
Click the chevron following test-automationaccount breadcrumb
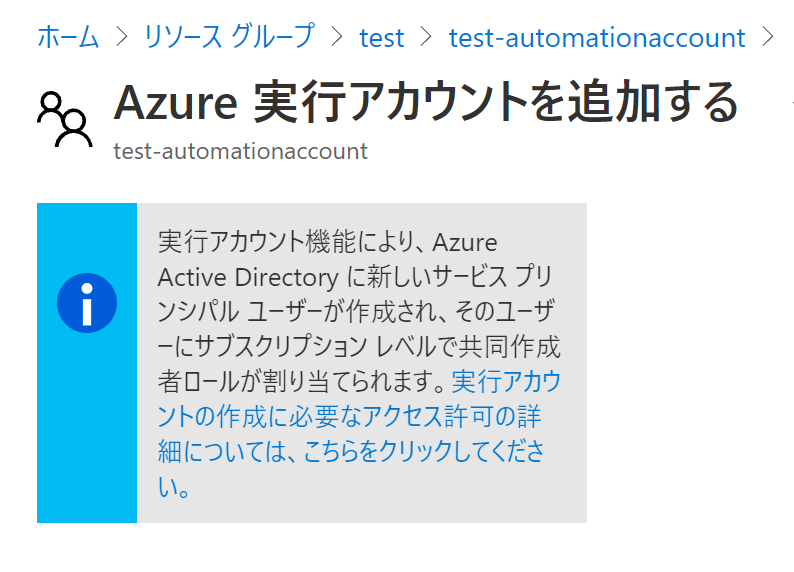click(768, 37)
